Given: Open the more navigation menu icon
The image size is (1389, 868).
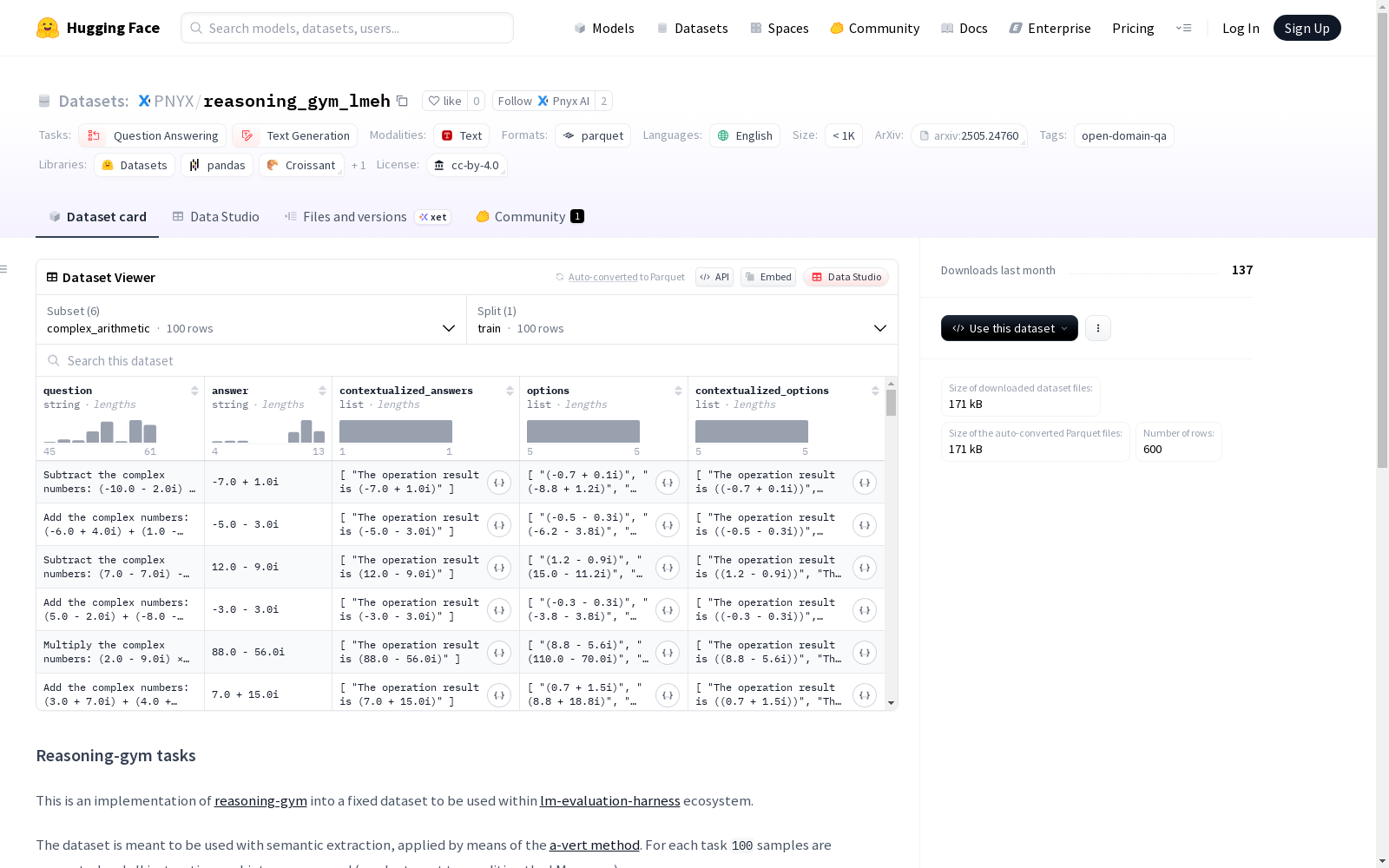Looking at the screenshot, I should point(1183,28).
